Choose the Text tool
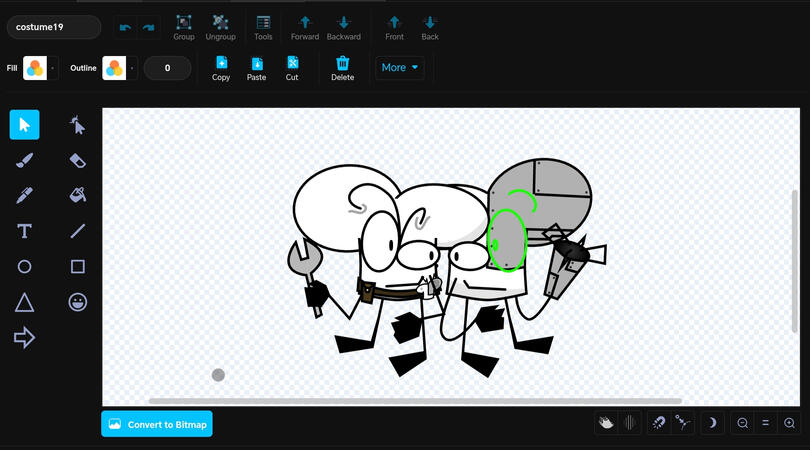 pyautogui.click(x=25, y=231)
